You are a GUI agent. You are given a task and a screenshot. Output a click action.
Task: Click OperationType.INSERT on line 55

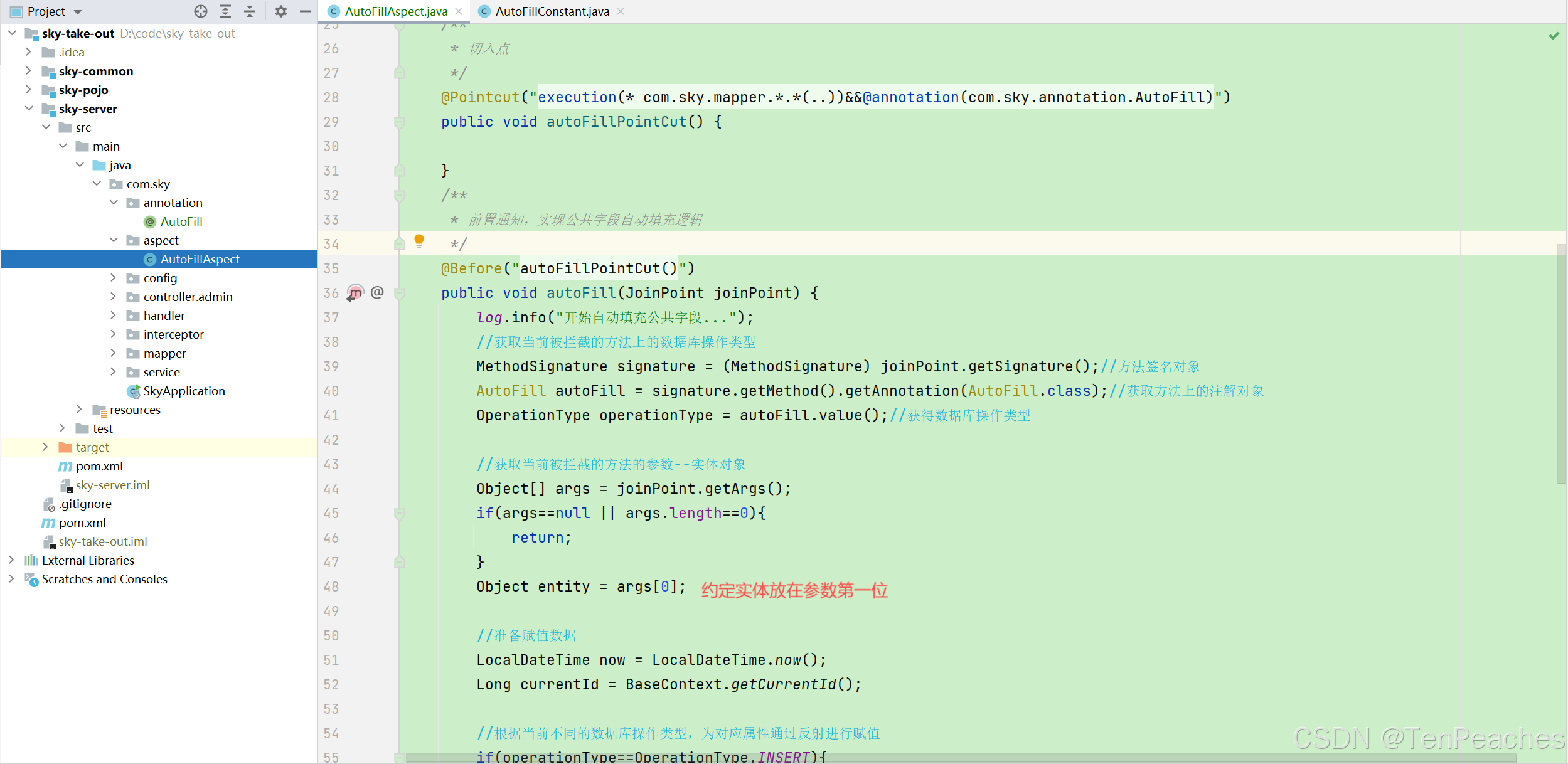[x=722, y=757]
